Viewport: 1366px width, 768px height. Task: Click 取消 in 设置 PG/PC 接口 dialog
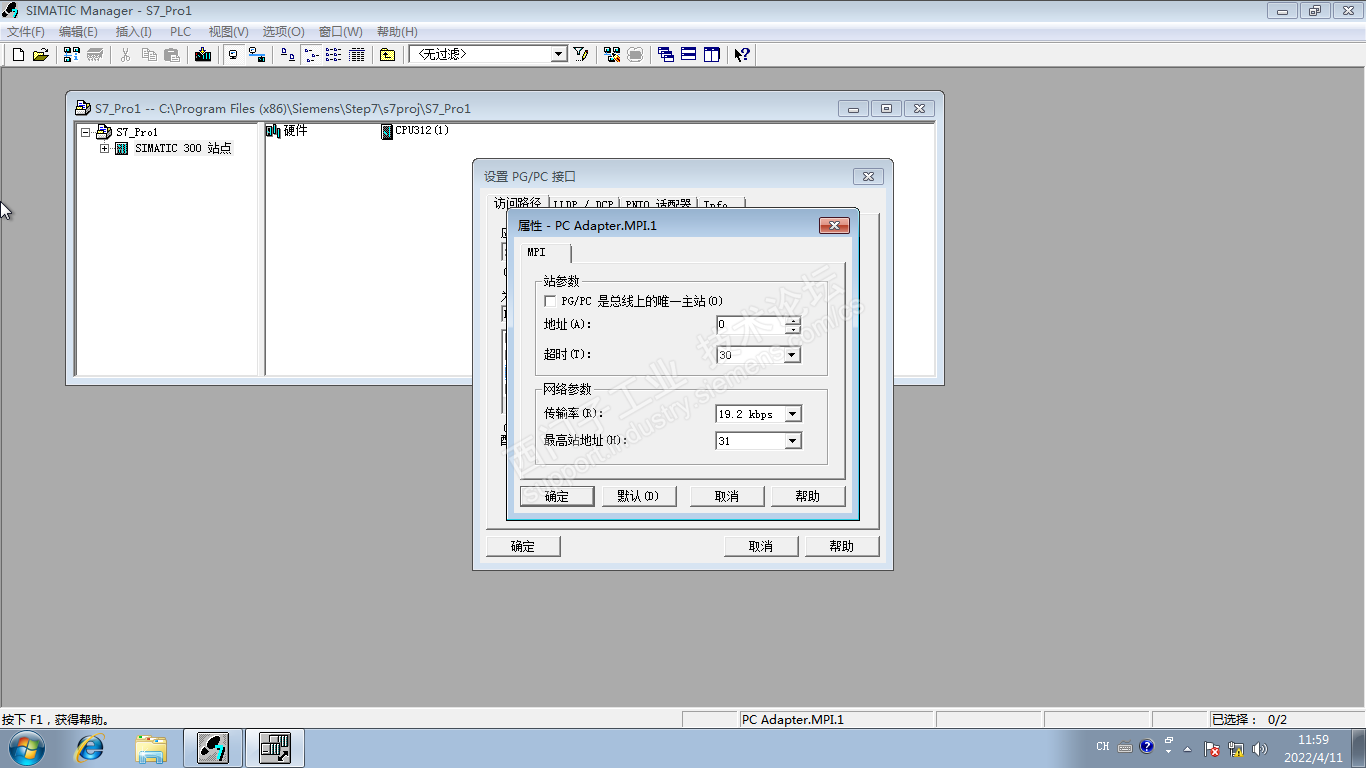pyautogui.click(x=761, y=546)
